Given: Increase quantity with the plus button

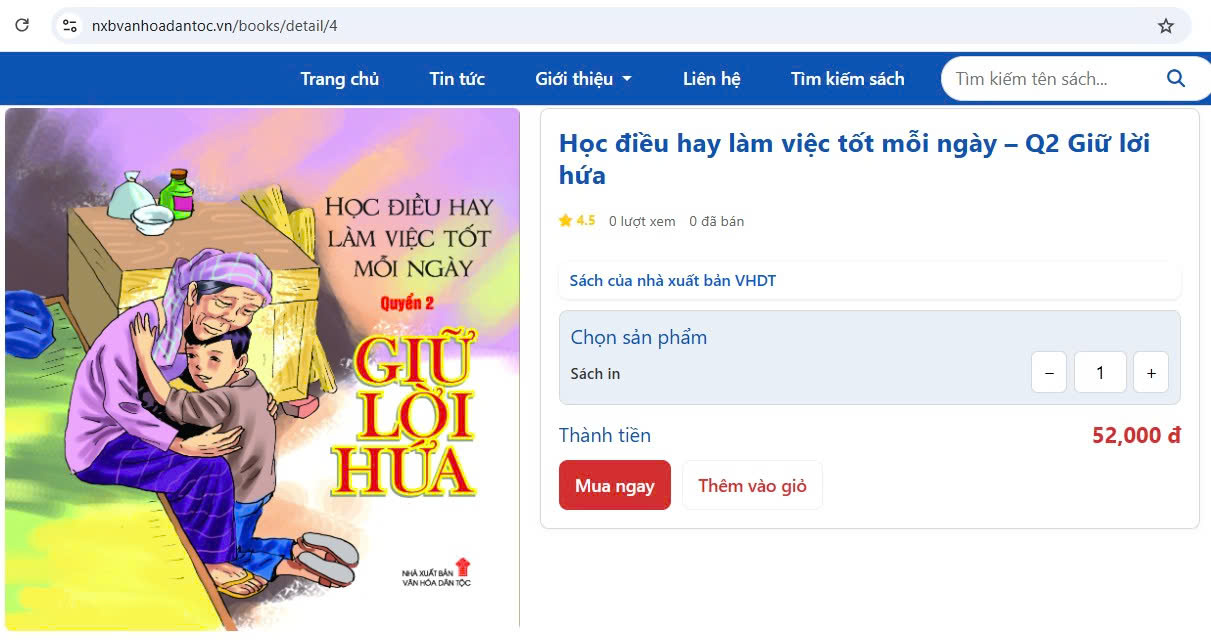Looking at the screenshot, I should pyautogui.click(x=1151, y=373).
